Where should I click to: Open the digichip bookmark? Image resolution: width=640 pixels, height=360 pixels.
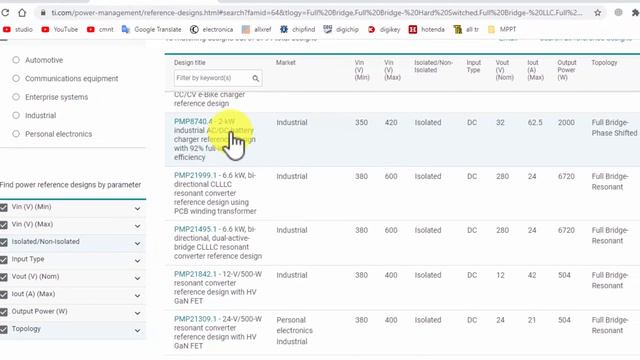(341, 29)
